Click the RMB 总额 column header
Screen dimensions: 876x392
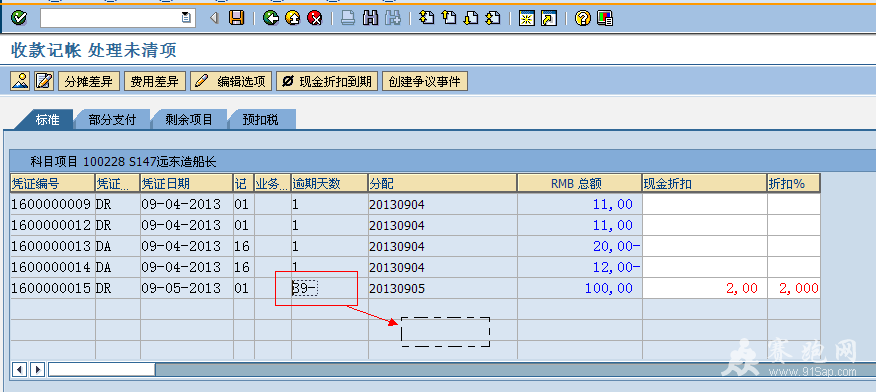click(579, 183)
